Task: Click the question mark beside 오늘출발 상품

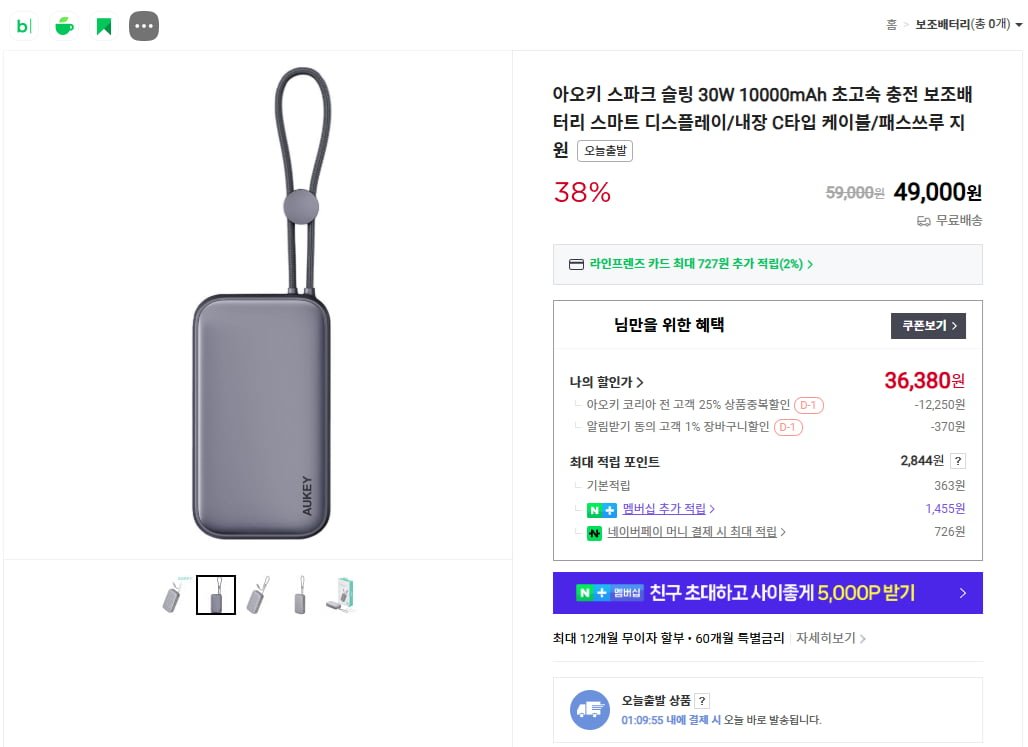Action: [x=702, y=701]
